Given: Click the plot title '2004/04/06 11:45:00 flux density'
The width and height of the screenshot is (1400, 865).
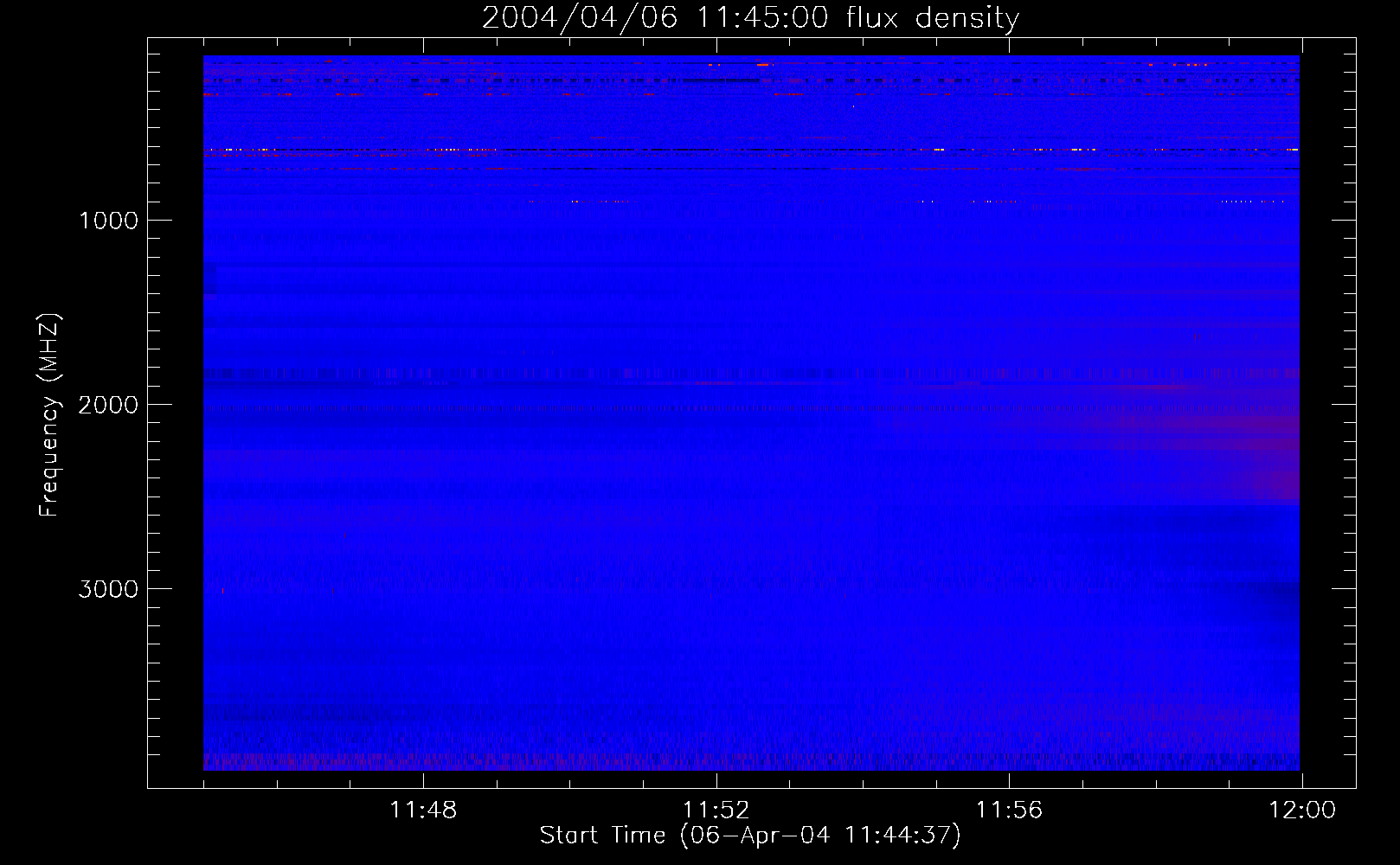Looking at the screenshot, I should click(x=750, y=18).
